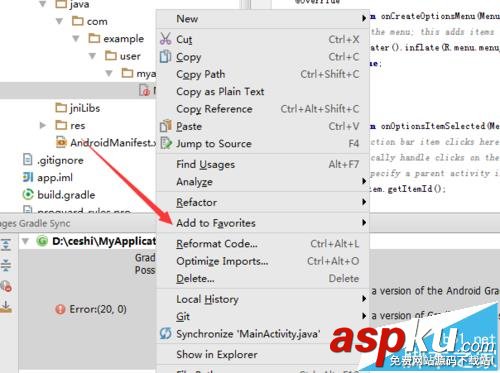Click the example folder icon
The image size is (500, 373).
tap(94, 38)
